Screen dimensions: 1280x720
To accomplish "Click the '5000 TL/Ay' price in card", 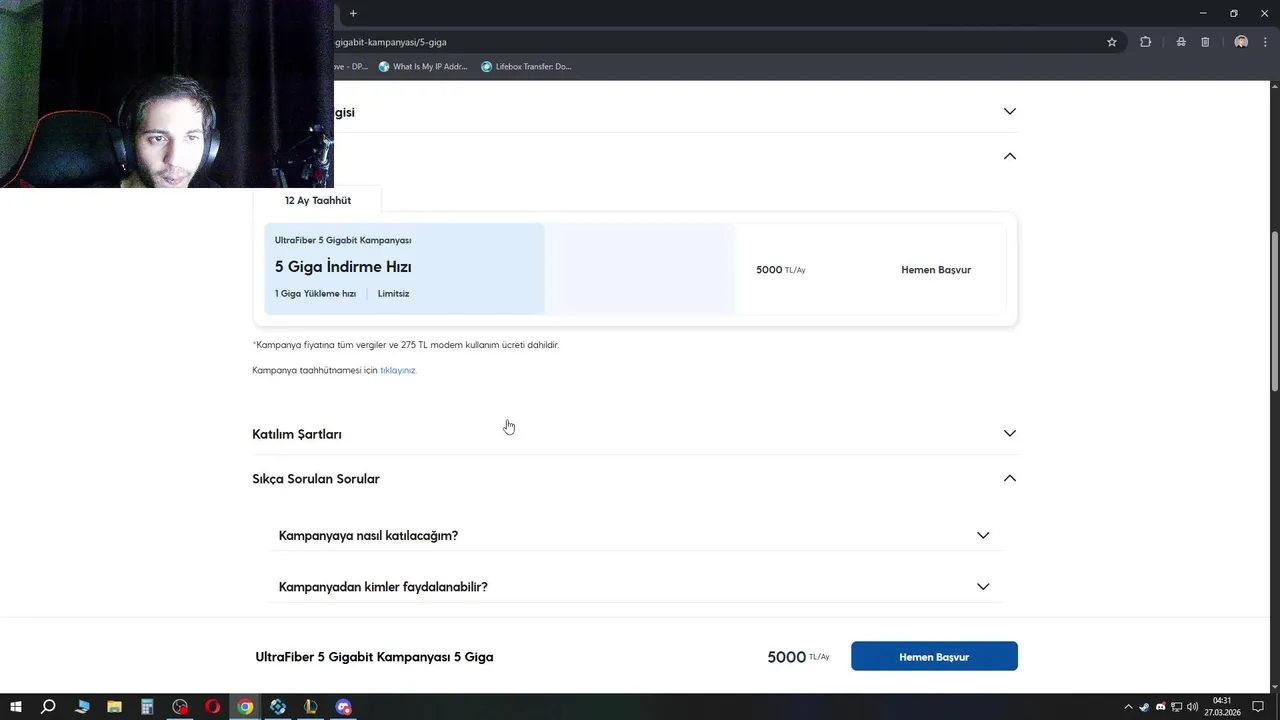I will [x=781, y=270].
